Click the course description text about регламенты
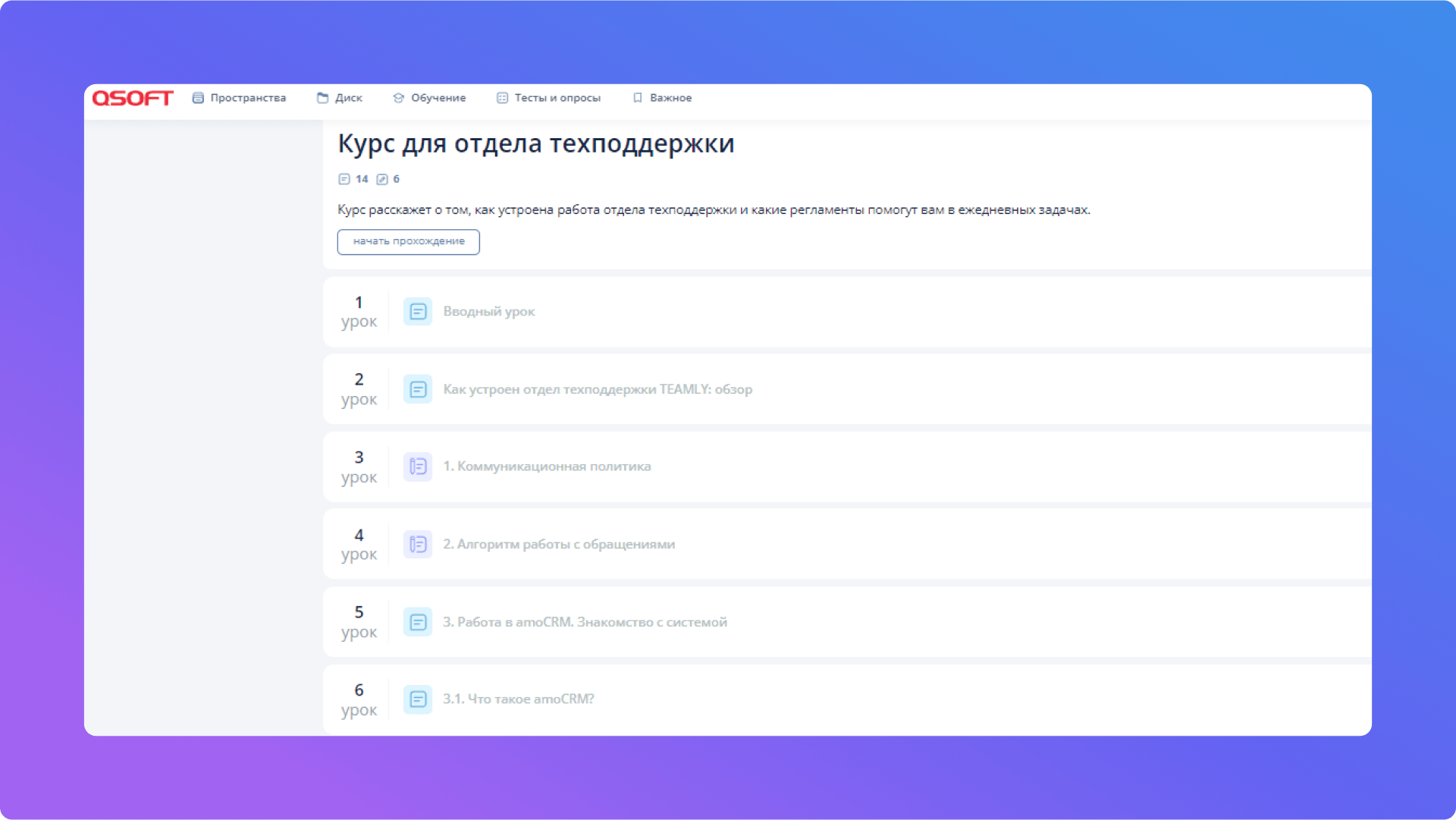The height and width of the screenshot is (820, 1456). coord(714,209)
